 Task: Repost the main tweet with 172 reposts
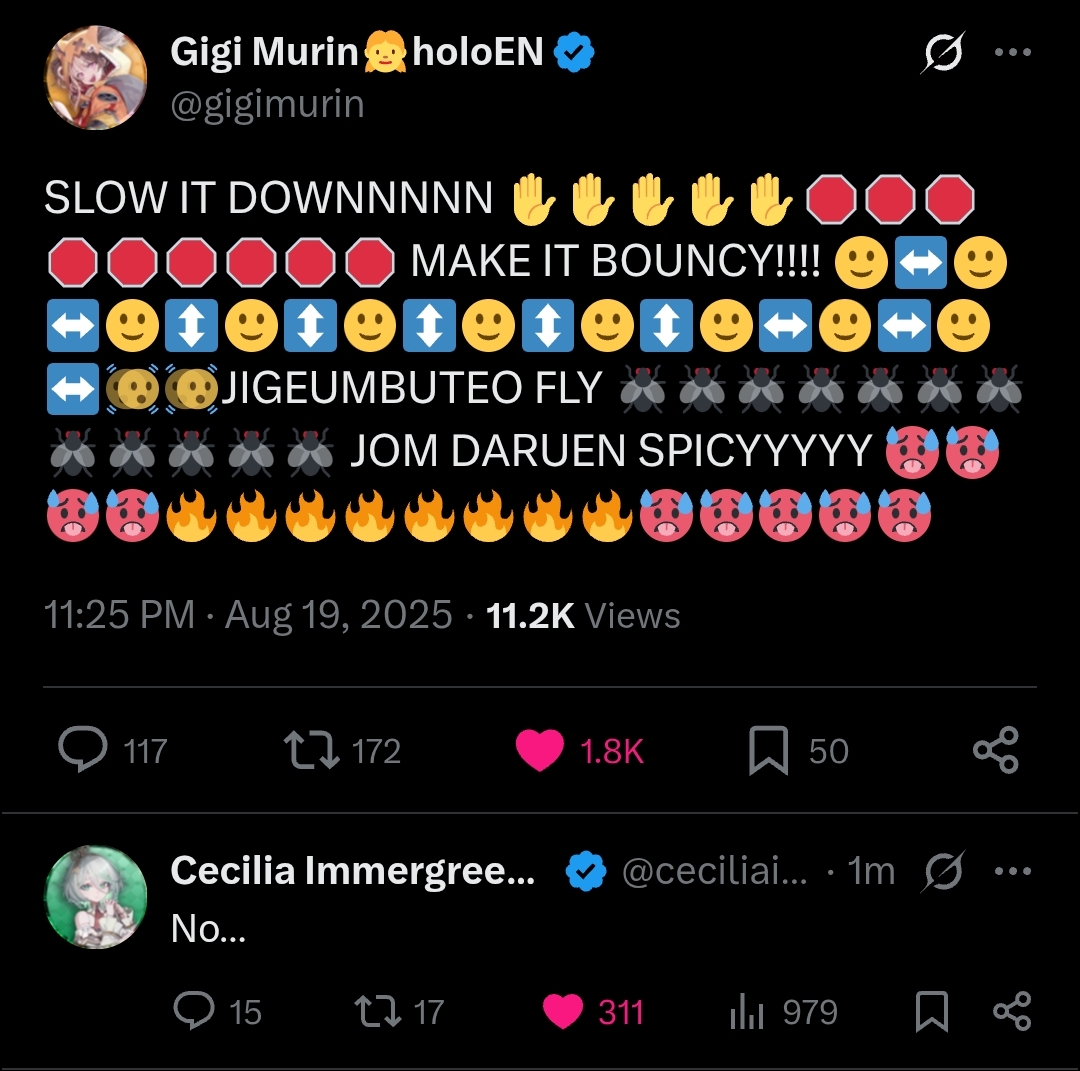(311, 751)
